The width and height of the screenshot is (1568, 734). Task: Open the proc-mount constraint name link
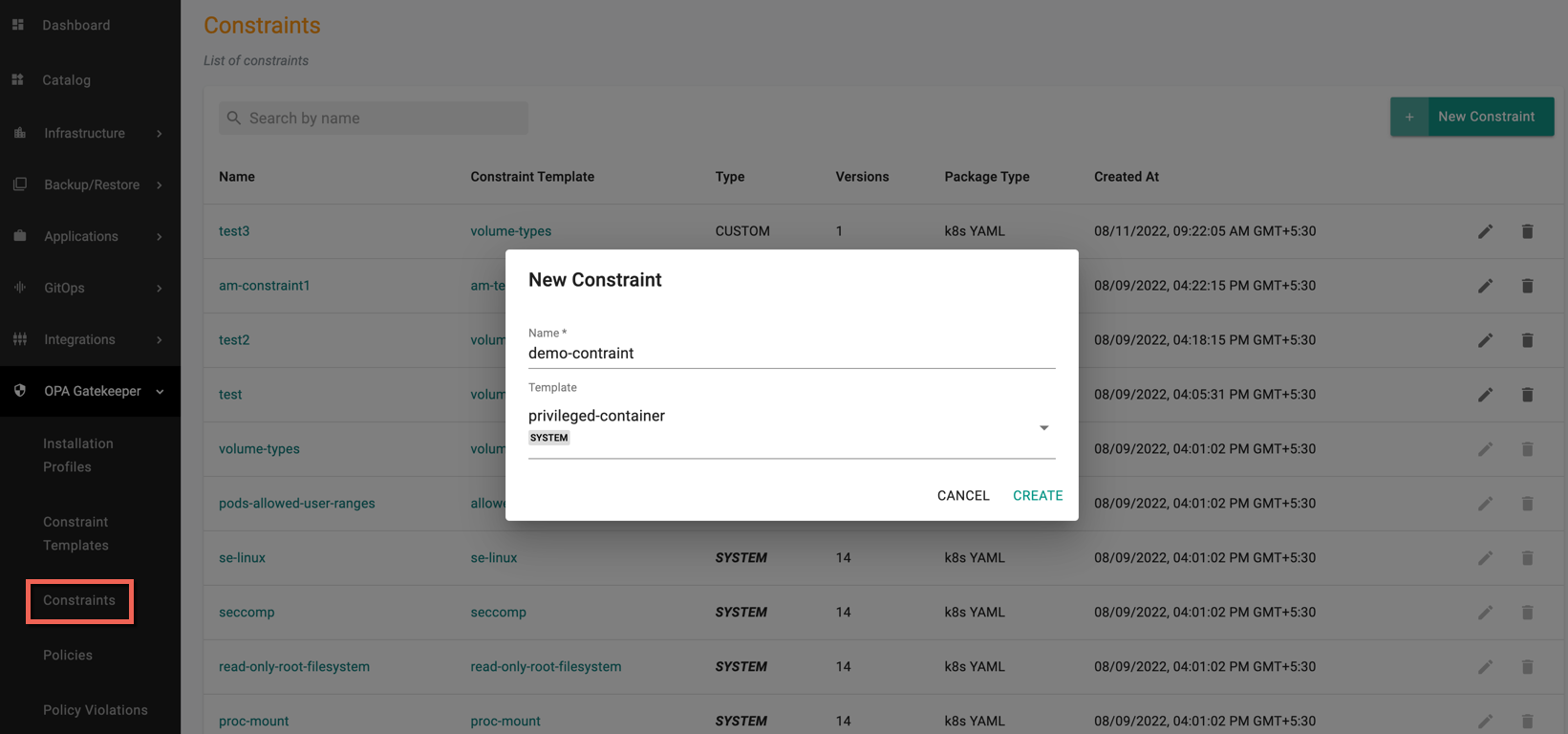[x=253, y=722]
